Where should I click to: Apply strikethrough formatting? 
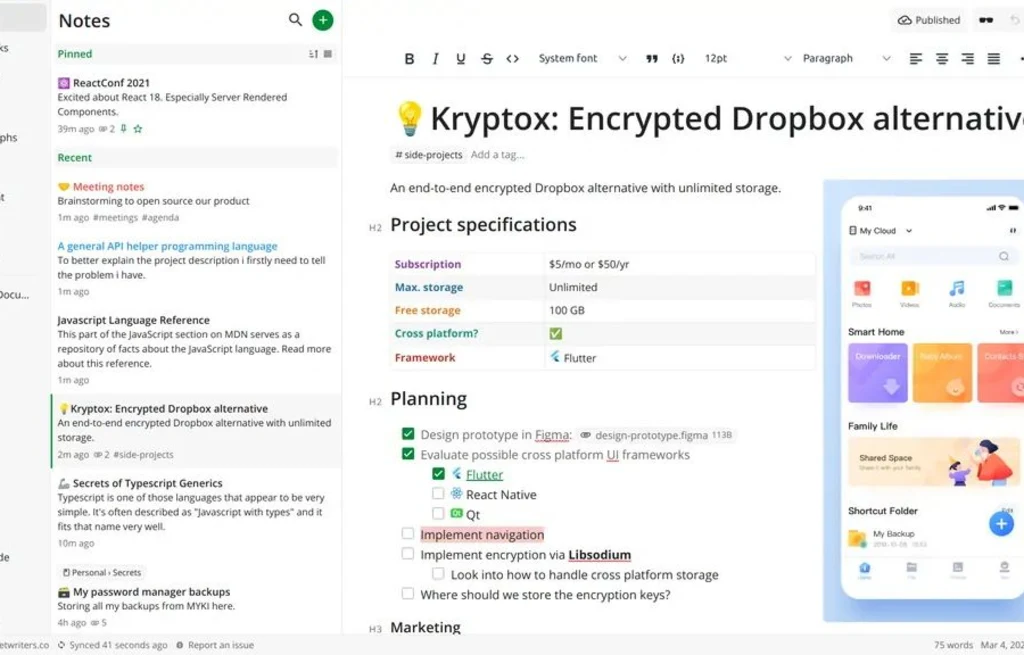pyautogui.click(x=487, y=59)
